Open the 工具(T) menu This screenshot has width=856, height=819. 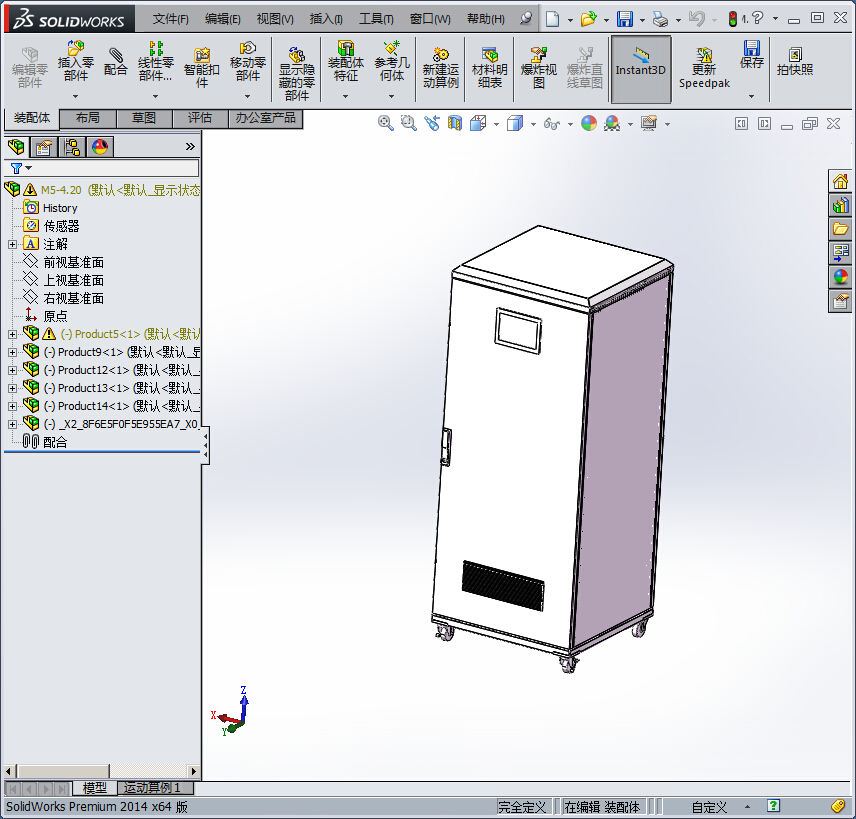tap(376, 19)
